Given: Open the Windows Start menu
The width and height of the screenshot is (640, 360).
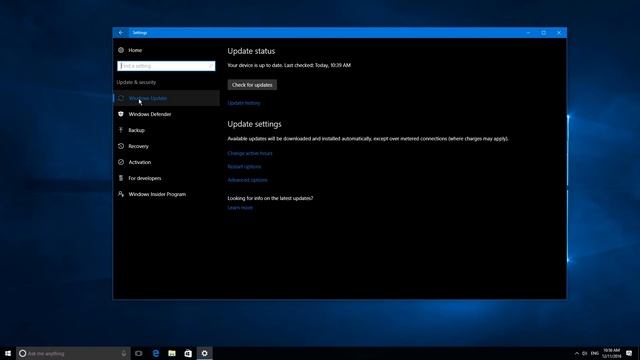Looking at the screenshot, I should 8,353.
